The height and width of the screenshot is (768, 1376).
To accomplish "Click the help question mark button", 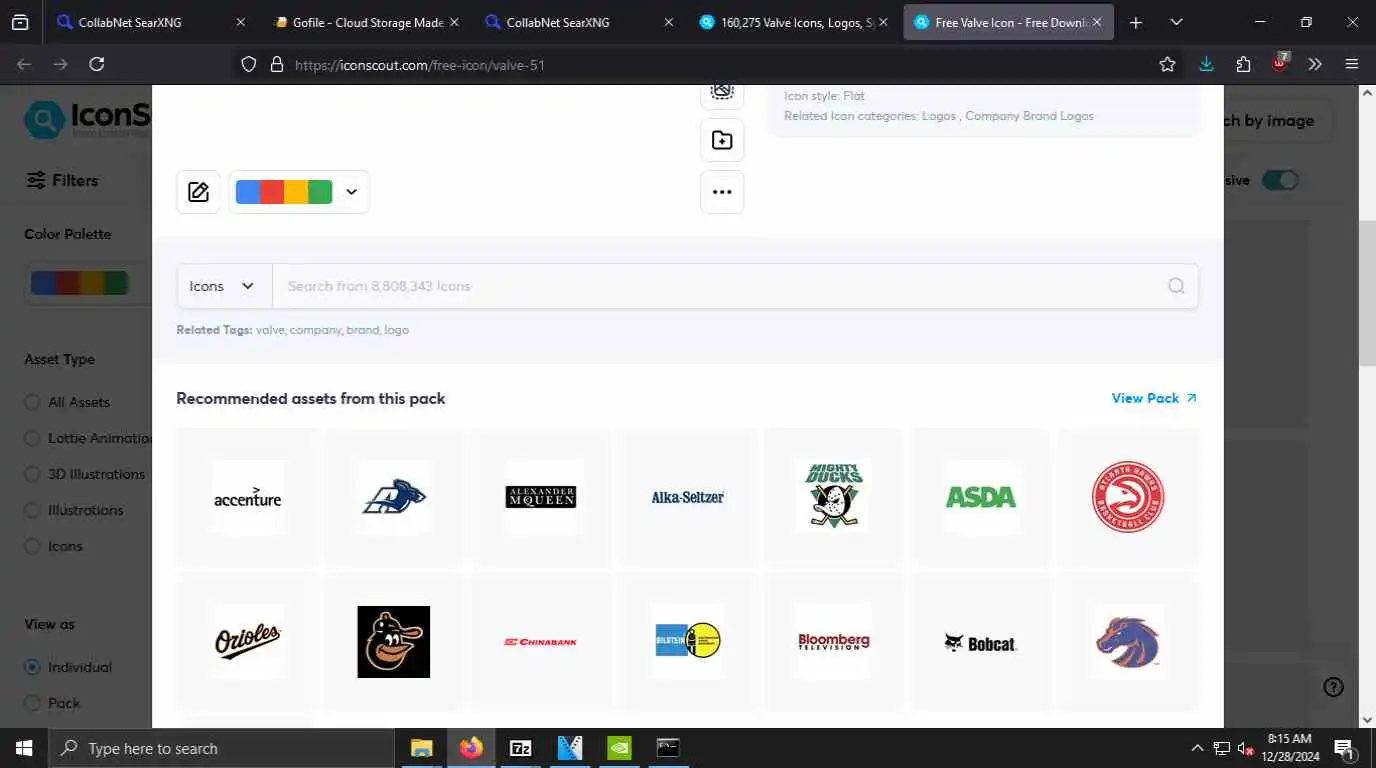I will 1333,687.
